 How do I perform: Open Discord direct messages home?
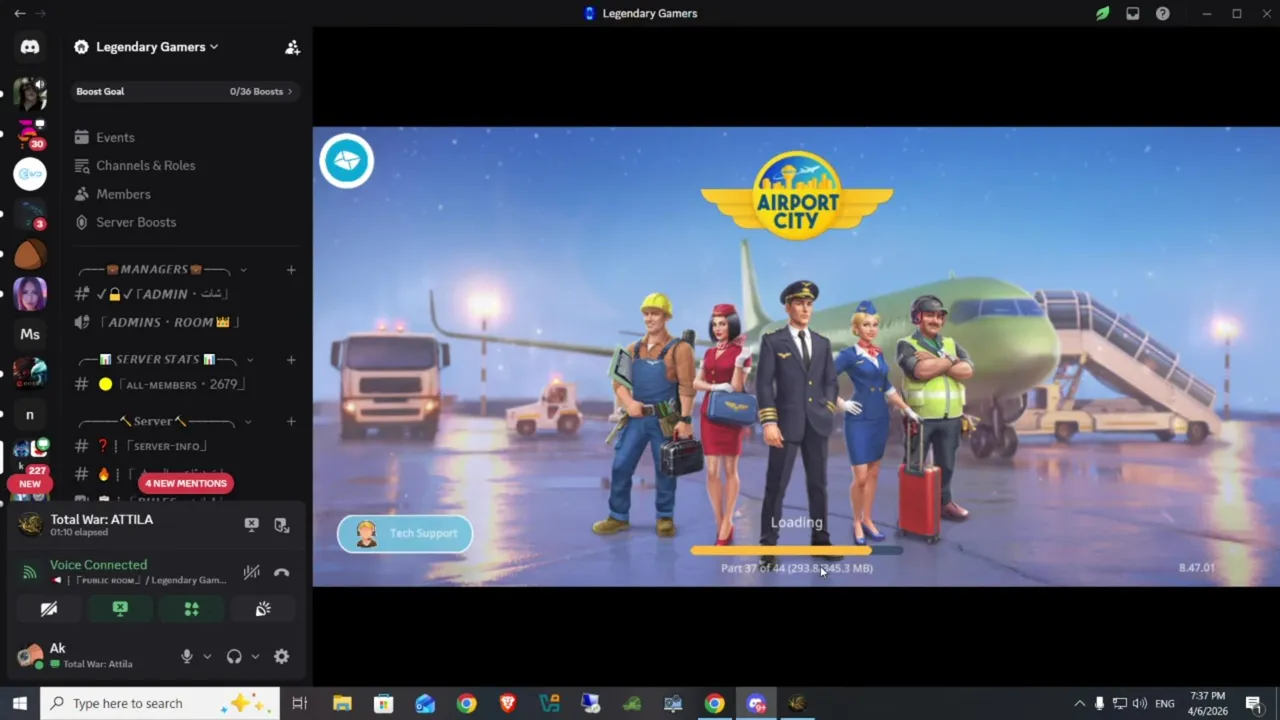pyautogui.click(x=30, y=47)
